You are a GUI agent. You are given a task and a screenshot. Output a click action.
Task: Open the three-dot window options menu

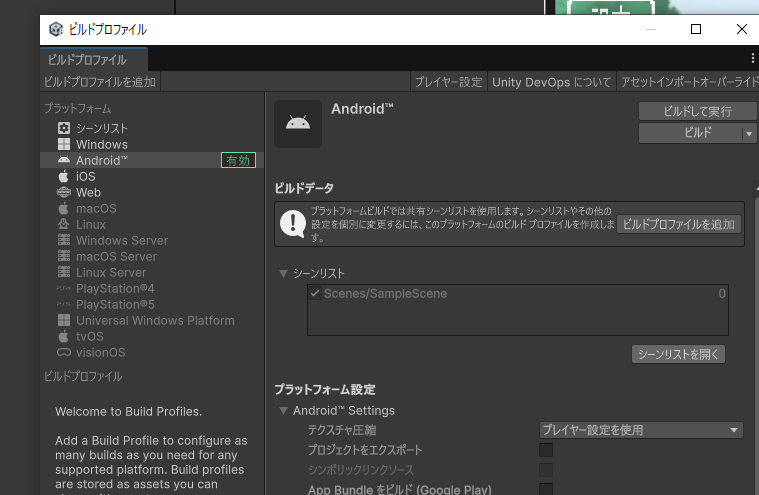(752, 59)
